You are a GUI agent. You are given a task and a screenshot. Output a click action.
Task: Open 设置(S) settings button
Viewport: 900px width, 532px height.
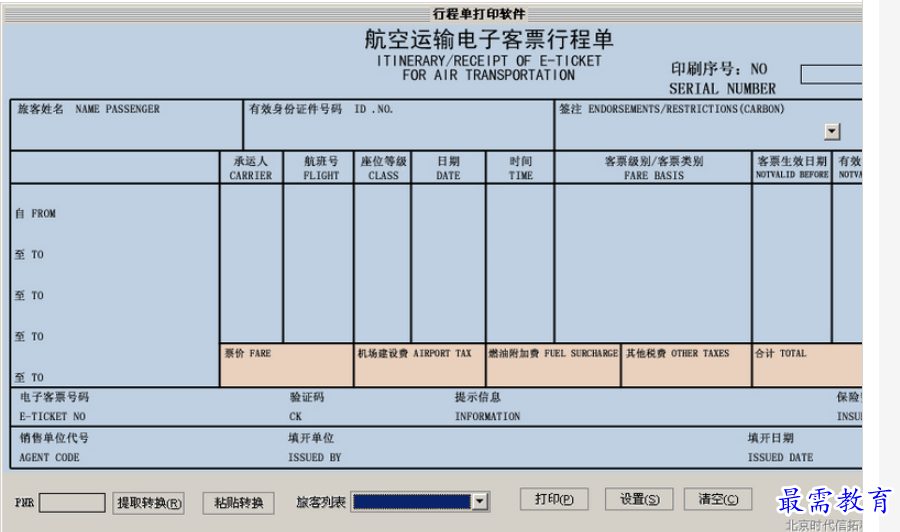(639, 499)
